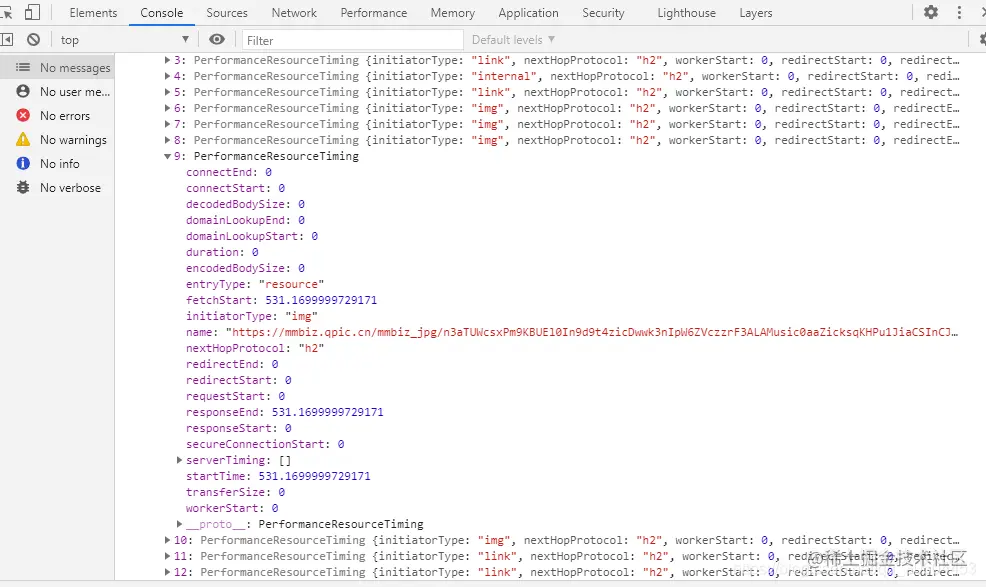Click the requestStart property
The image size is (986, 587).
click(x=235, y=396)
